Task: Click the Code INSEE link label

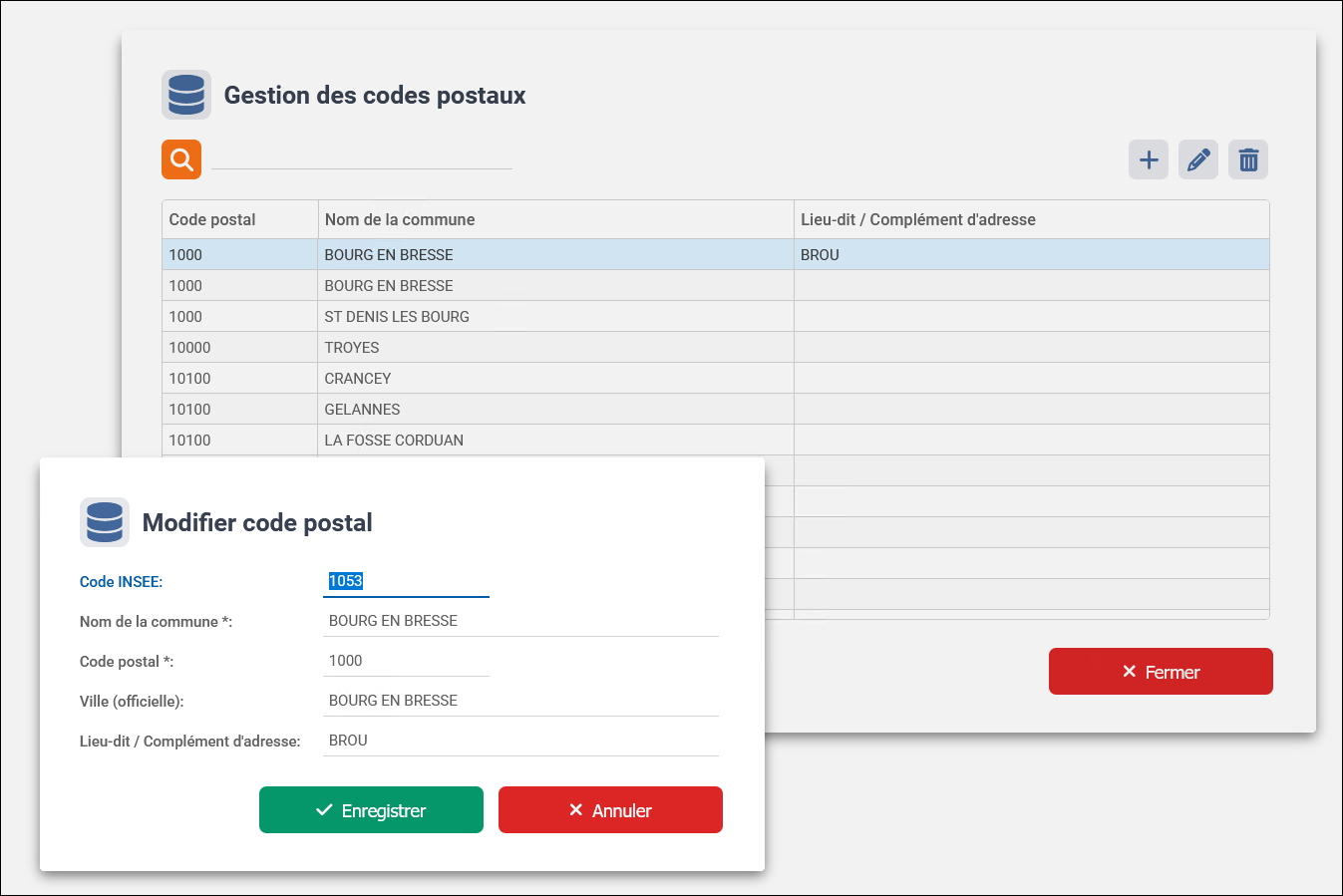Action: (121, 581)
